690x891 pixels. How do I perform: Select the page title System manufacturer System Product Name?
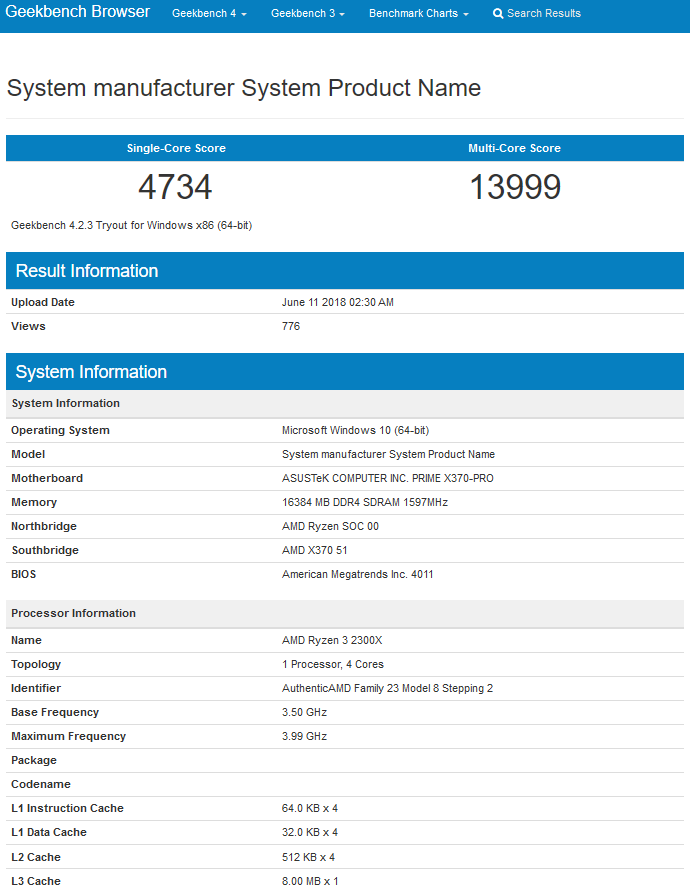[x=244, y=88]
